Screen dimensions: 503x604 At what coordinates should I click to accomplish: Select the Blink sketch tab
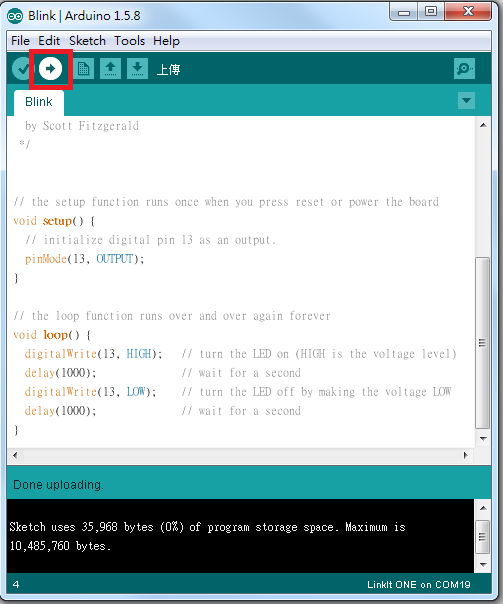point(39,102)
